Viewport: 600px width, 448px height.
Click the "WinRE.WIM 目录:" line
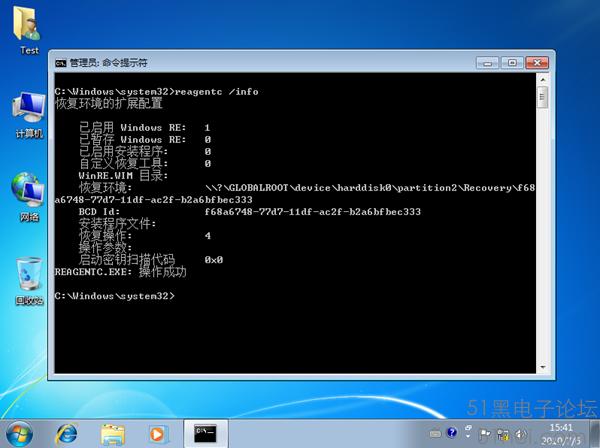coord(123,176)
